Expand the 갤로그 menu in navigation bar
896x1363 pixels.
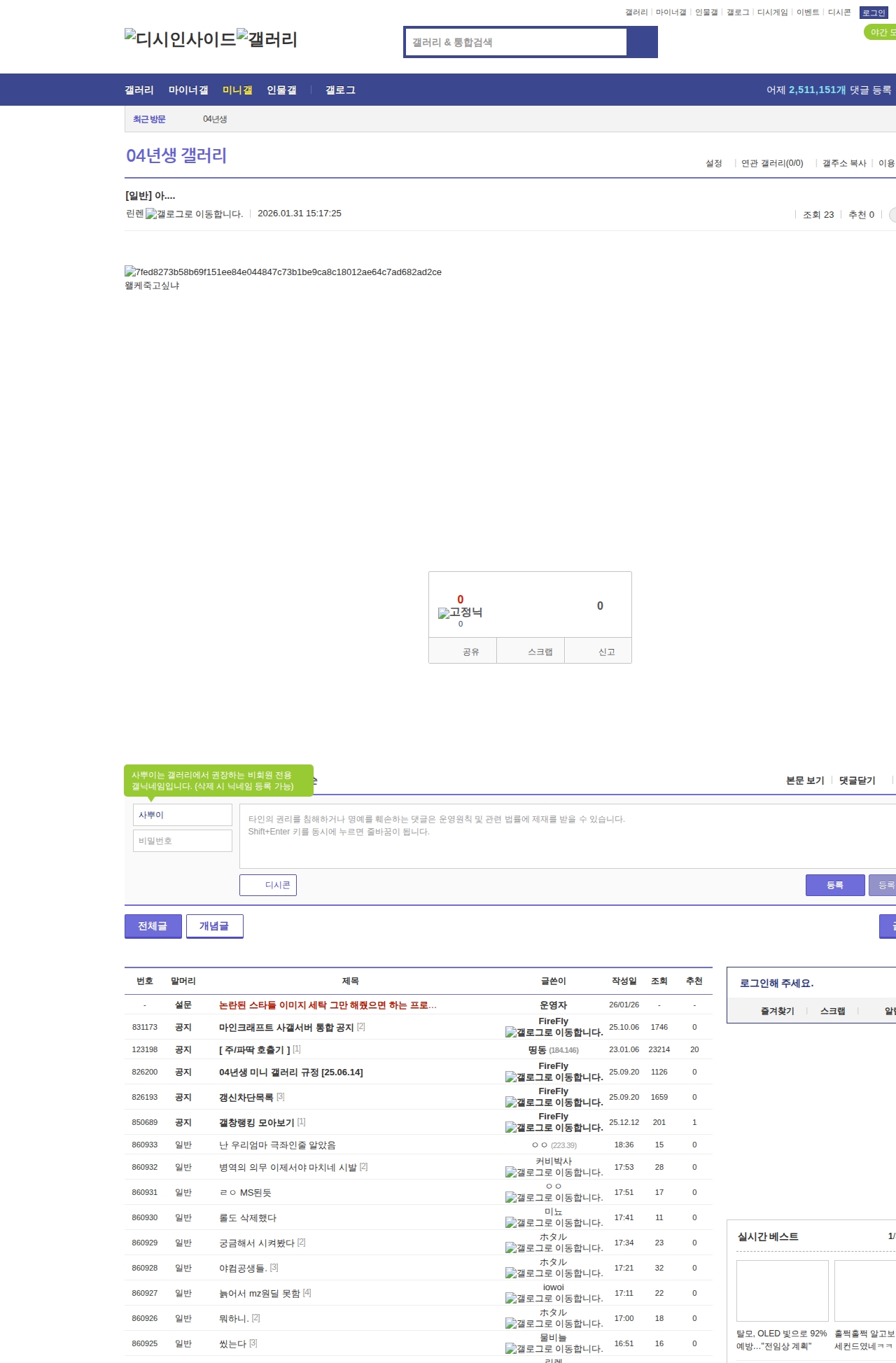pos(340,90)
